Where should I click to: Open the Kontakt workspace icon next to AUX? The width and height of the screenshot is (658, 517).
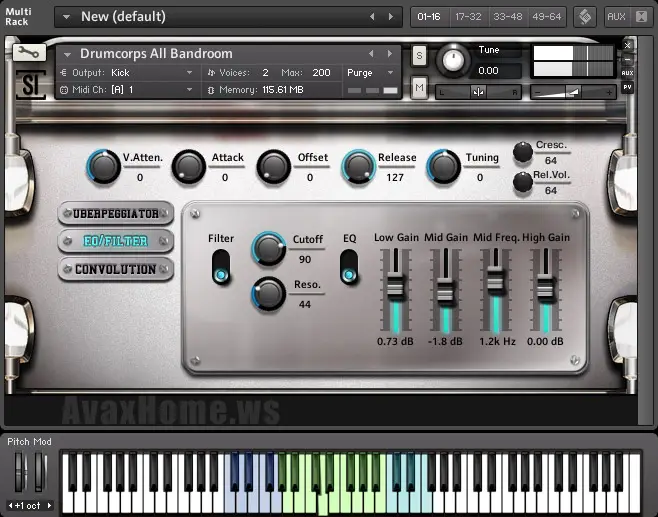click(585, 17)
